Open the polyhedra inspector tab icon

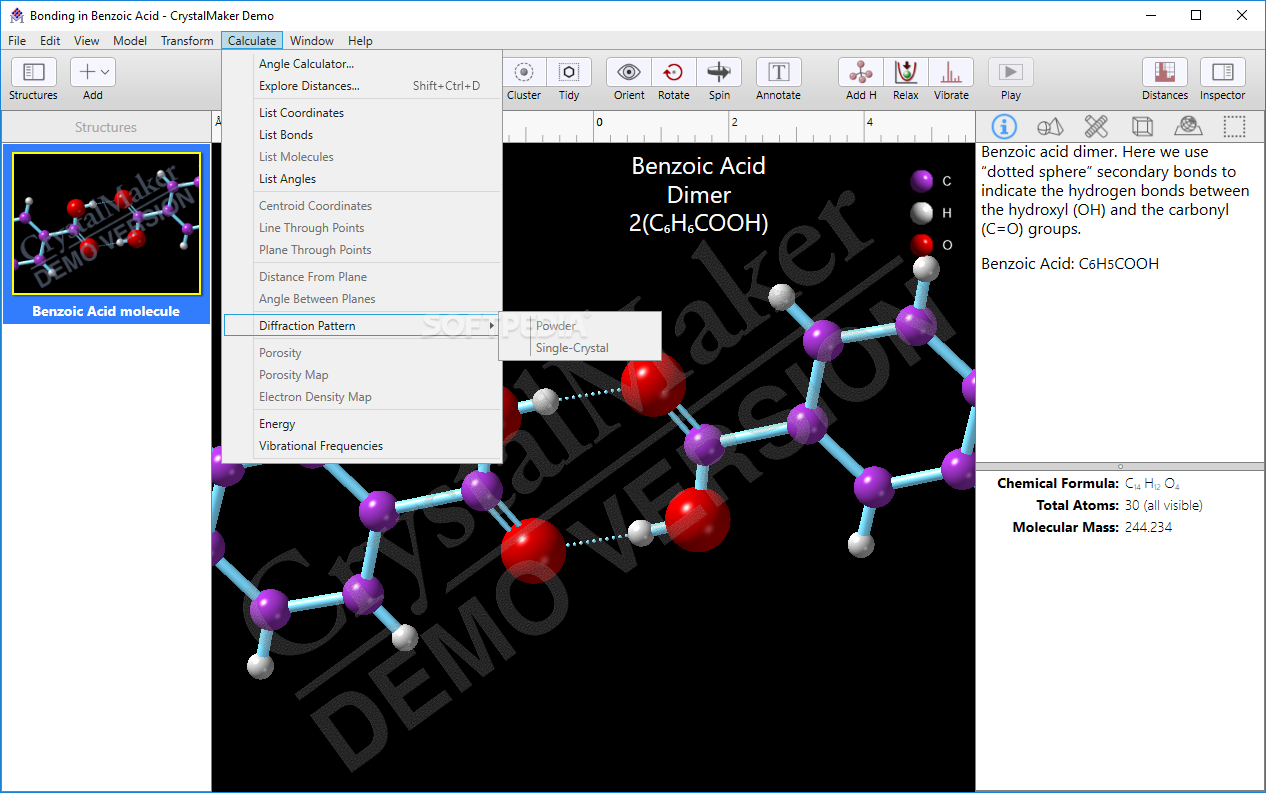pos(1050,126)
